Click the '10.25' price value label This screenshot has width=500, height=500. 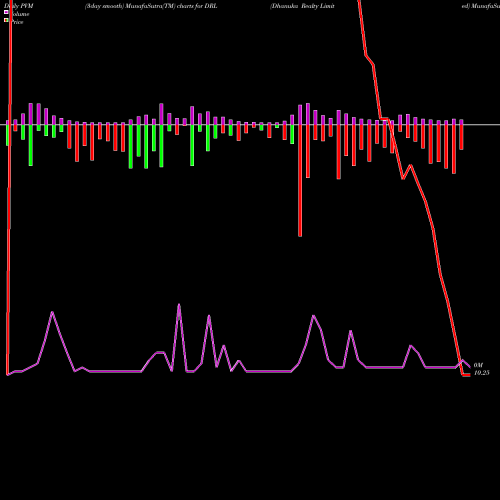pos(482,373)
